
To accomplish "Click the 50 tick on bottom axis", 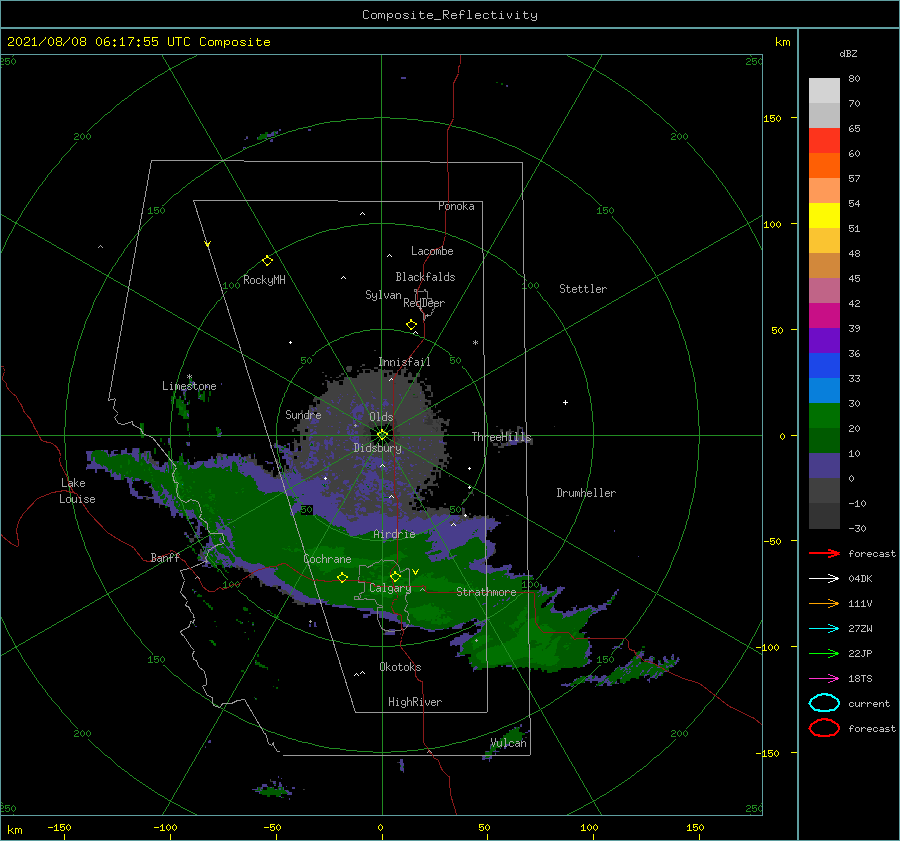I will coord(484,827).
